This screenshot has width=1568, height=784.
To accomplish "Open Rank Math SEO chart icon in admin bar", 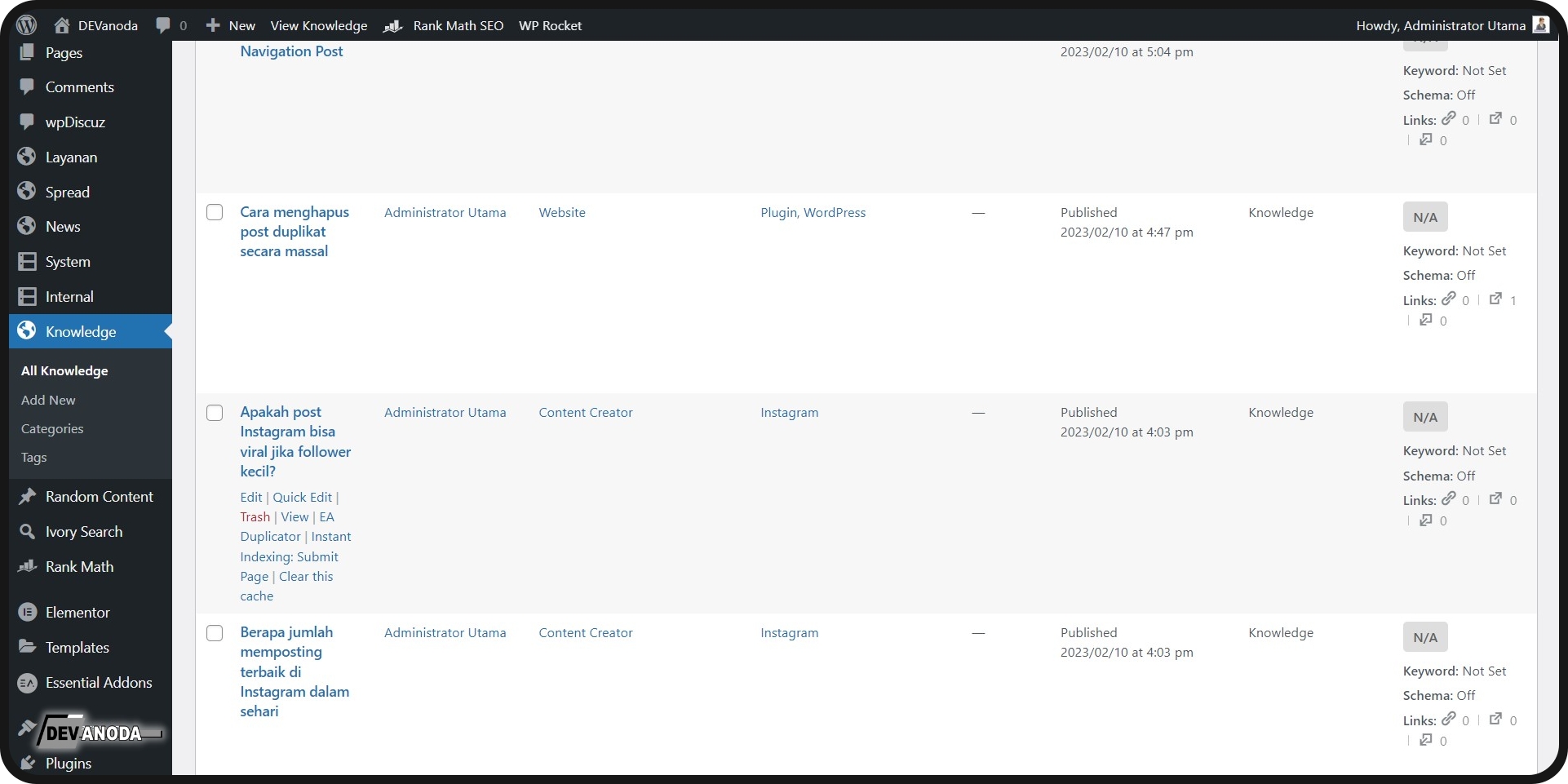I will (393, 25).
